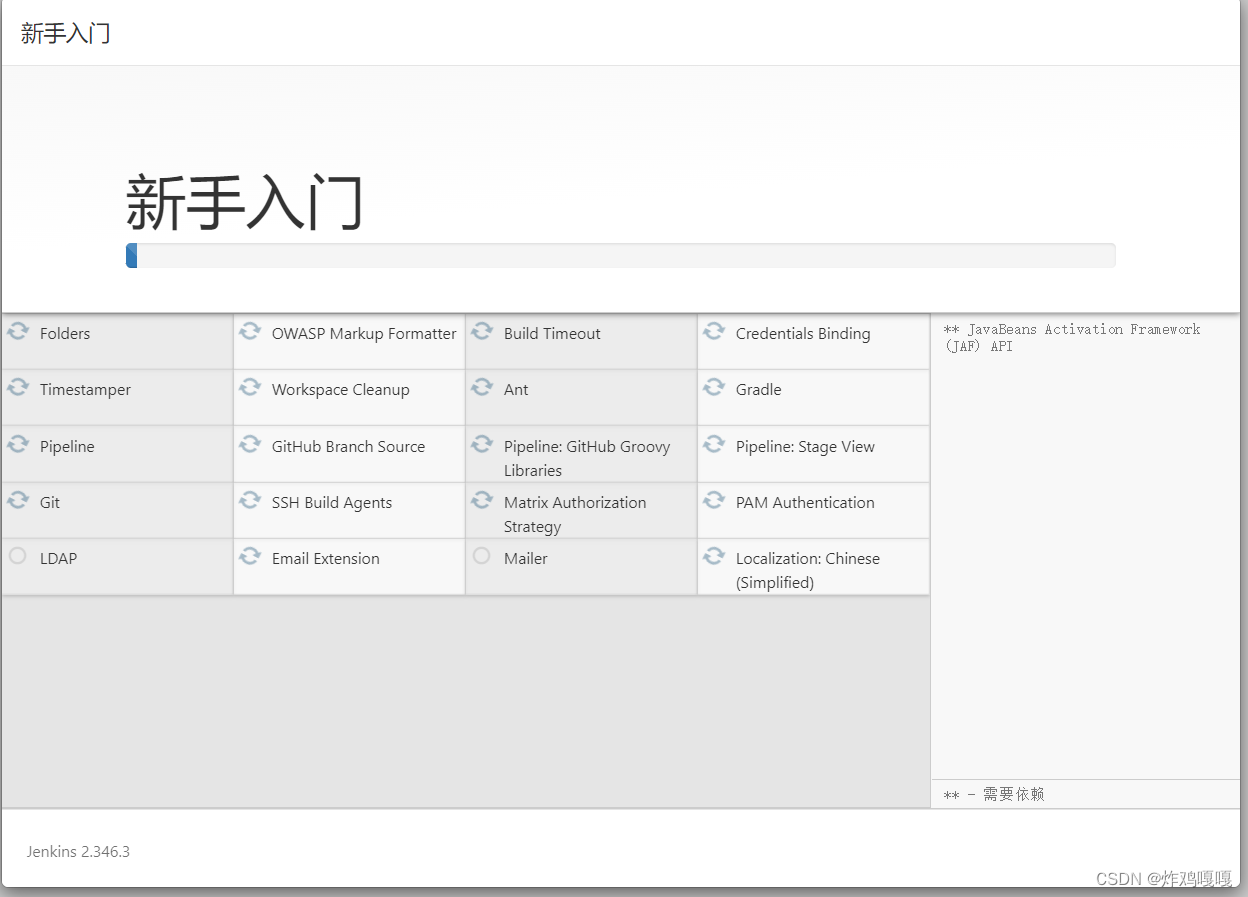The width and height of the screenshot is (1248, 897).
Task: Select the Matrix Authorization Strategy text
Action: [575, 515]
